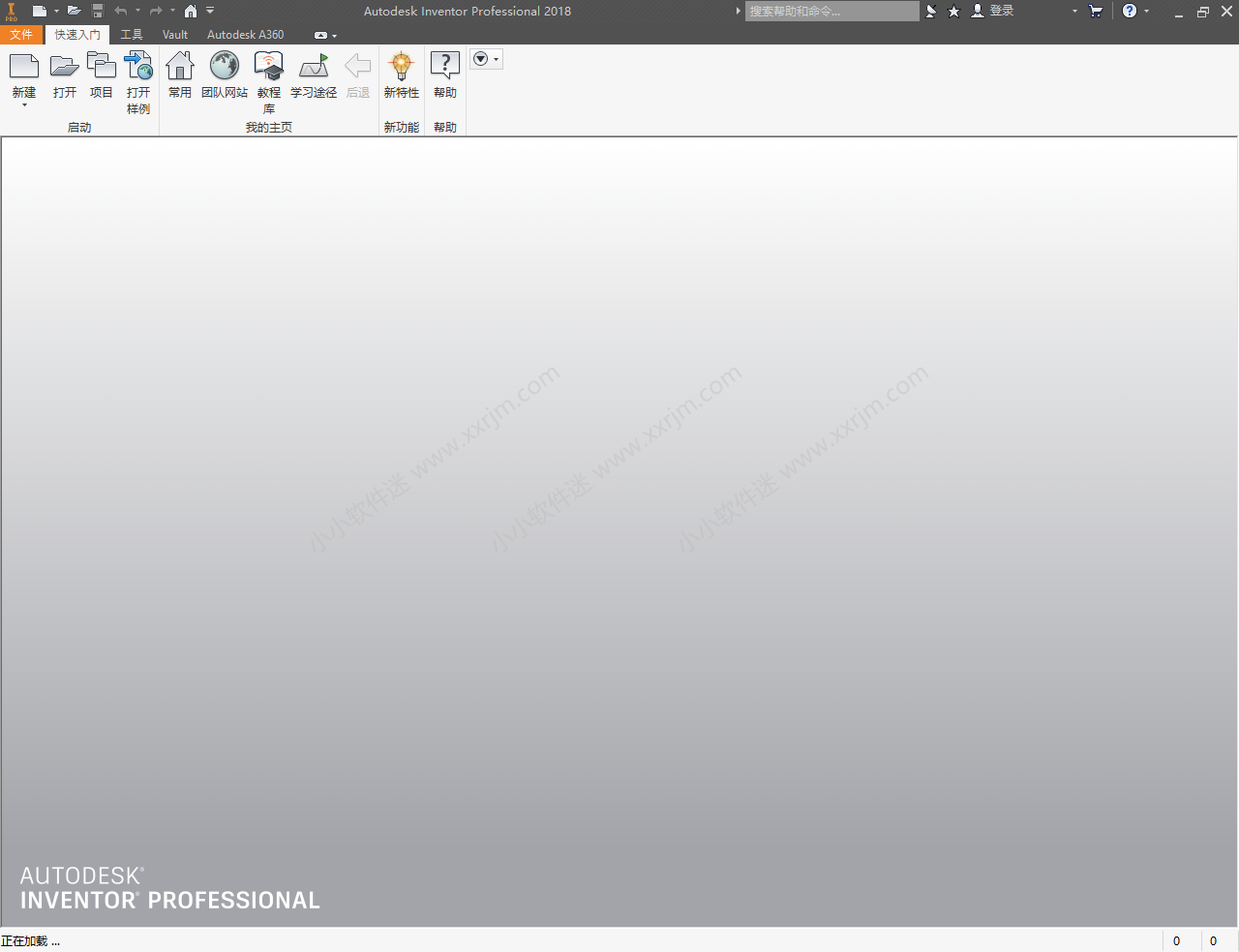1239x952 pixels.
Task: Click the Undo arrow icon
Action: pyautogui.click(x=121, y=12)
